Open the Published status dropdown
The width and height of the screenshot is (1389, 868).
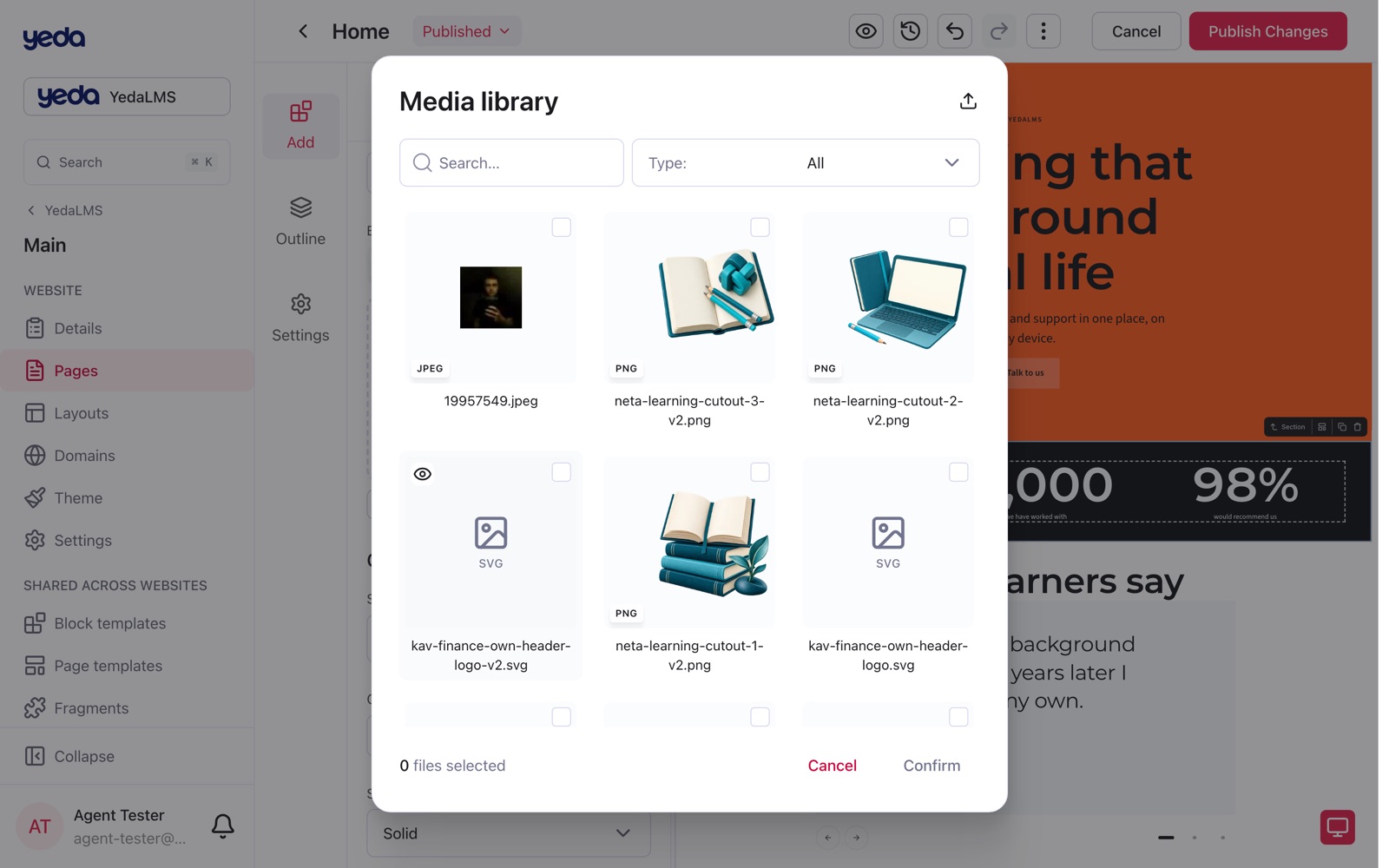click(467, 31)
